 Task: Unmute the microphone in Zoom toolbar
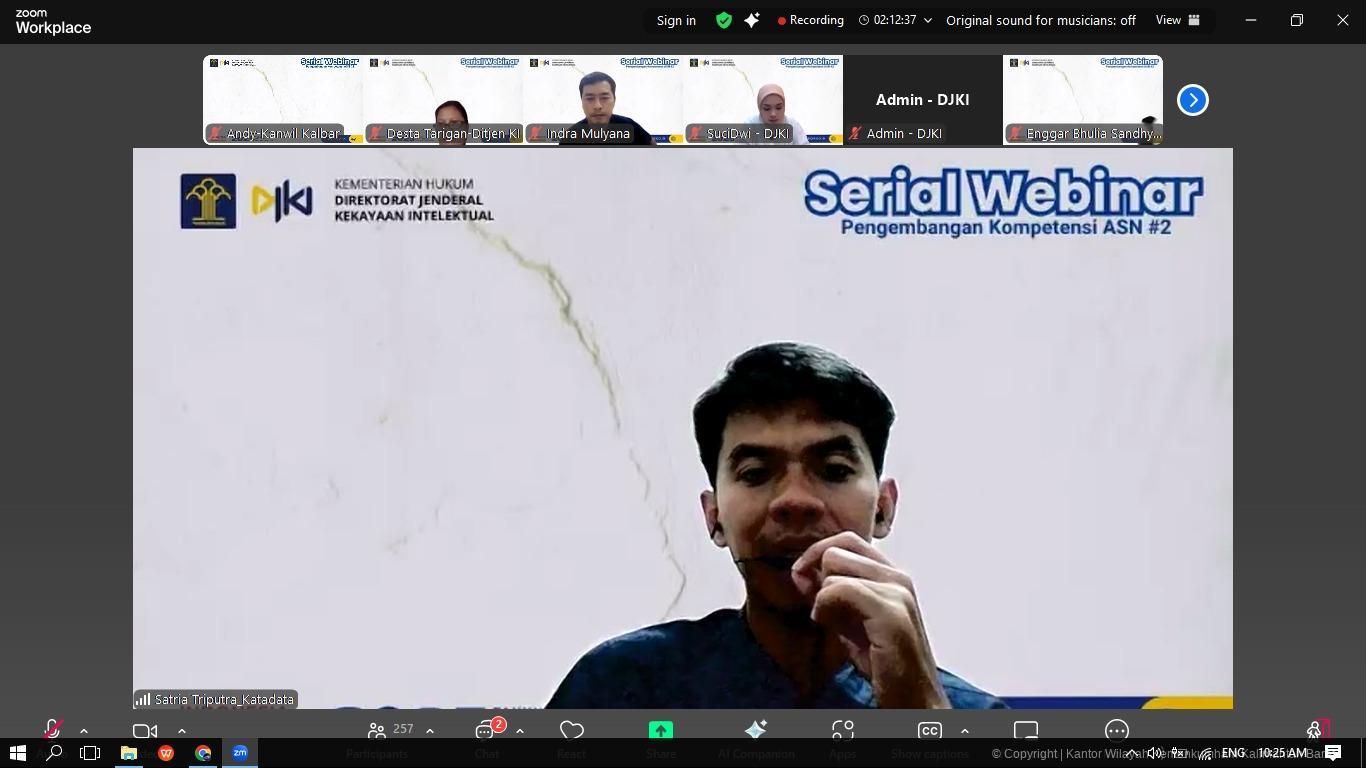tap(52, 730)
